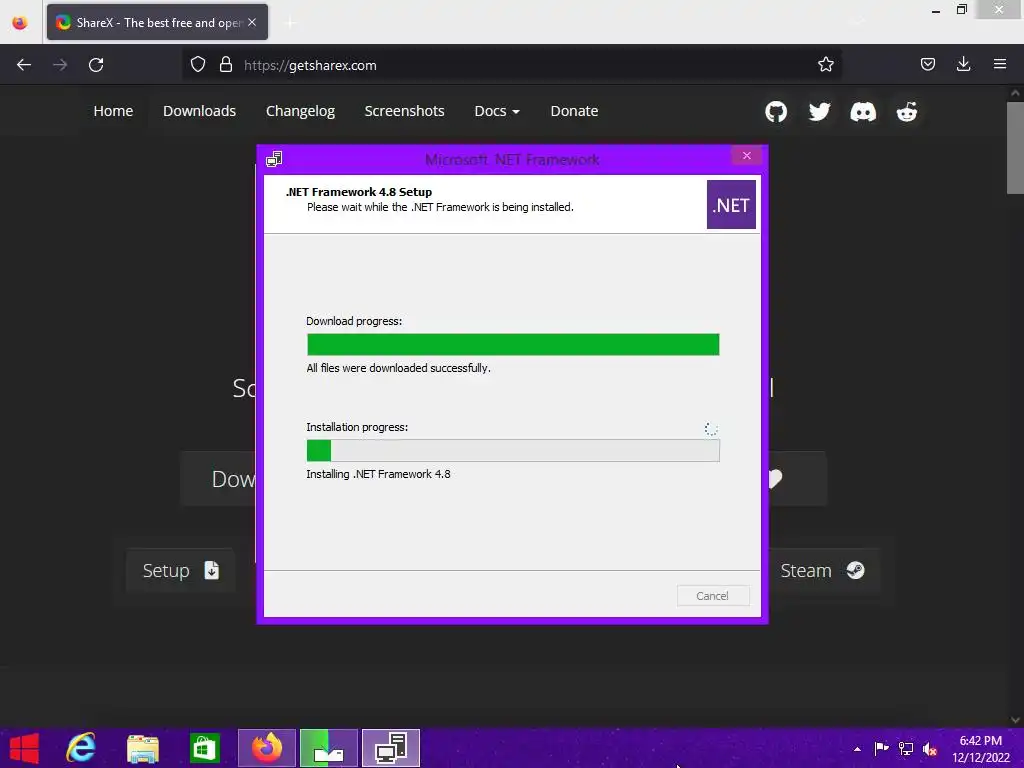Click the .NET logo in the dialog
The width and height of the screenshot is (1024, 768).
731,204
